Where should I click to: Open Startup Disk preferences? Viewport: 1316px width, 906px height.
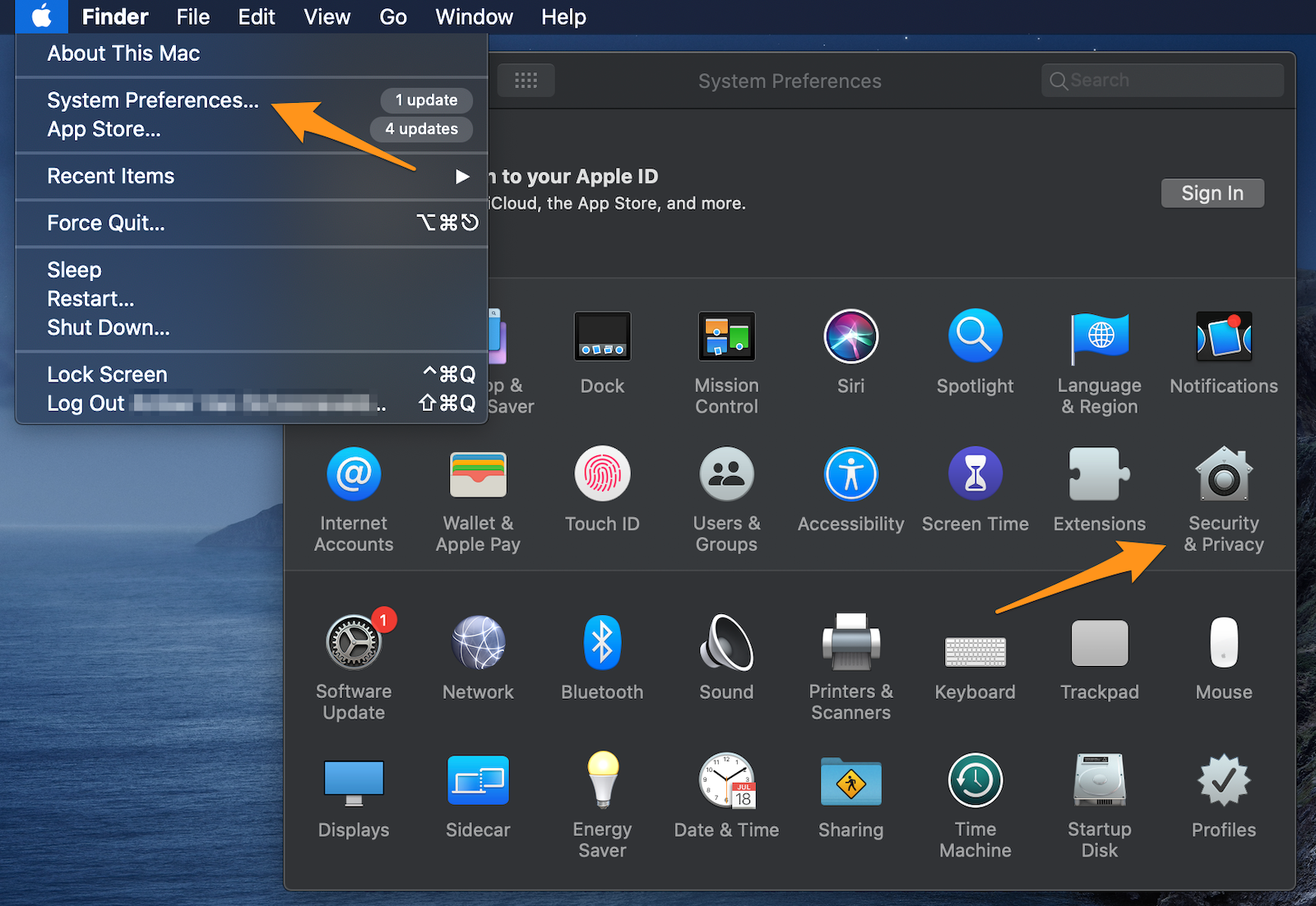1100,806
